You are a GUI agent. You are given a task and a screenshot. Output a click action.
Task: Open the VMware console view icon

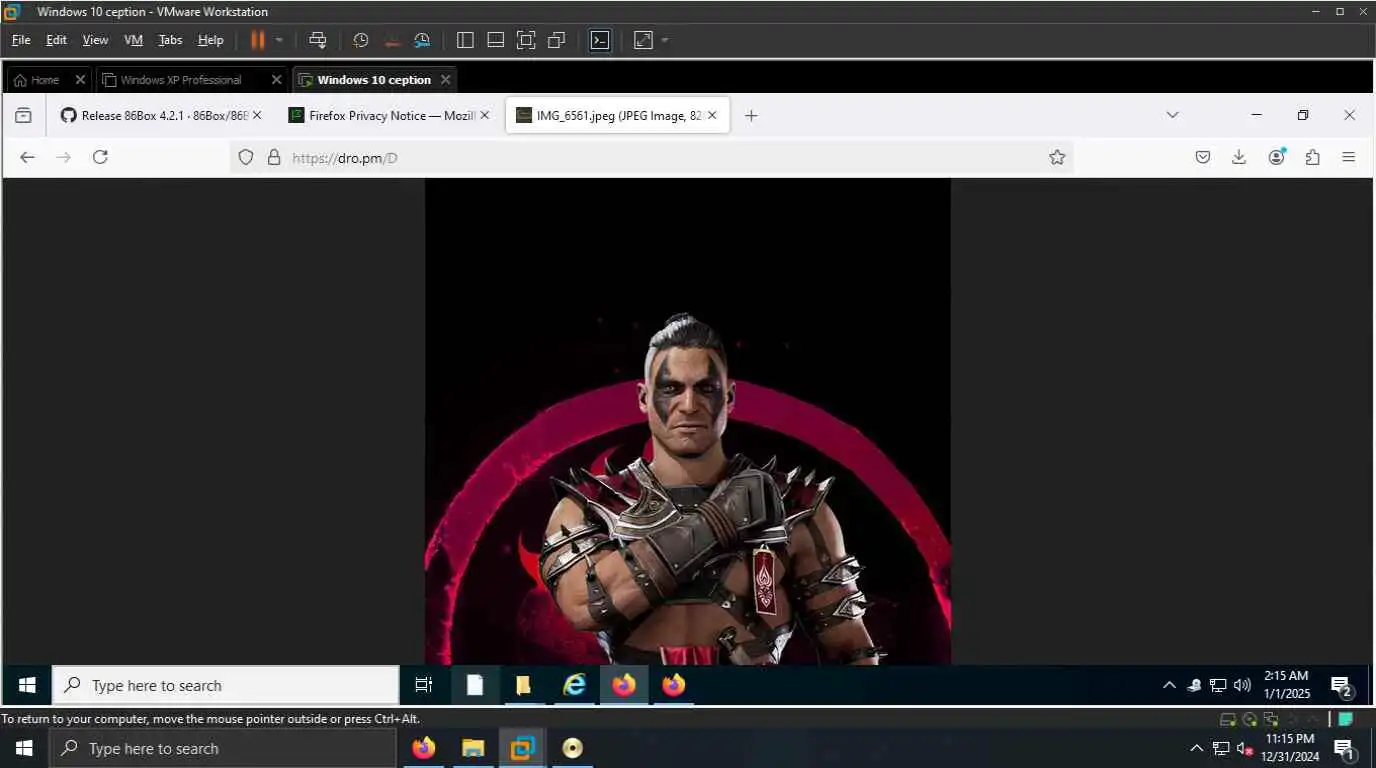point(600,40)
